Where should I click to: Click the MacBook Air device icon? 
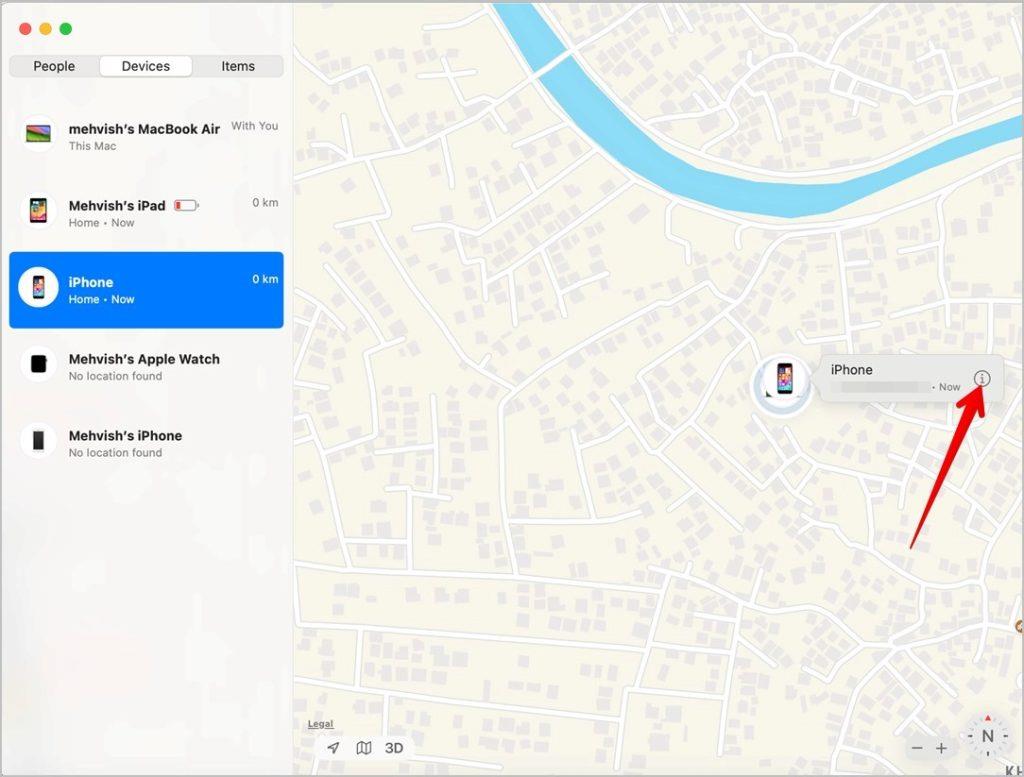[x=39, y=134]
